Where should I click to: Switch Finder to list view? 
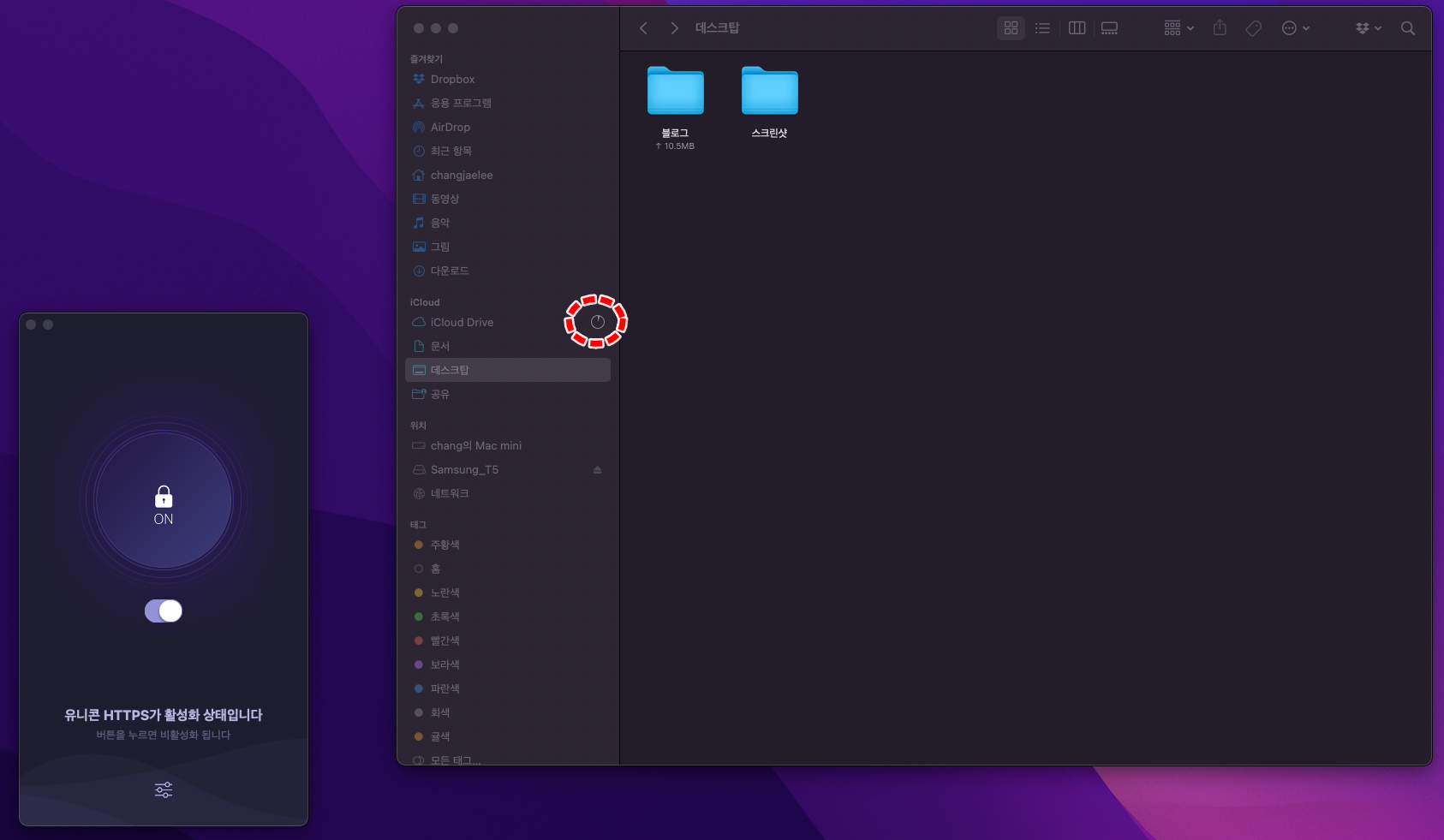point(1042,28)
